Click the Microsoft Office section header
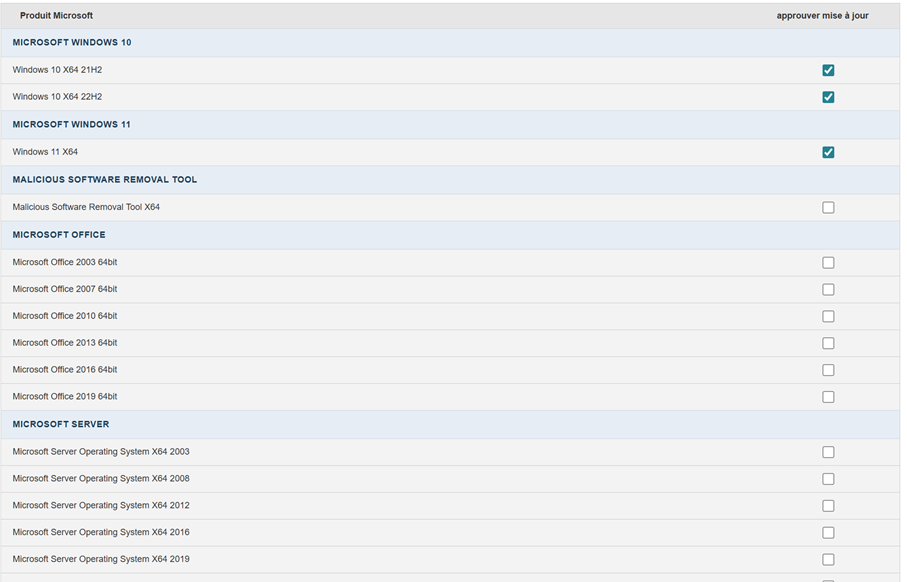The image size is (907, 582). click(58, 235)
